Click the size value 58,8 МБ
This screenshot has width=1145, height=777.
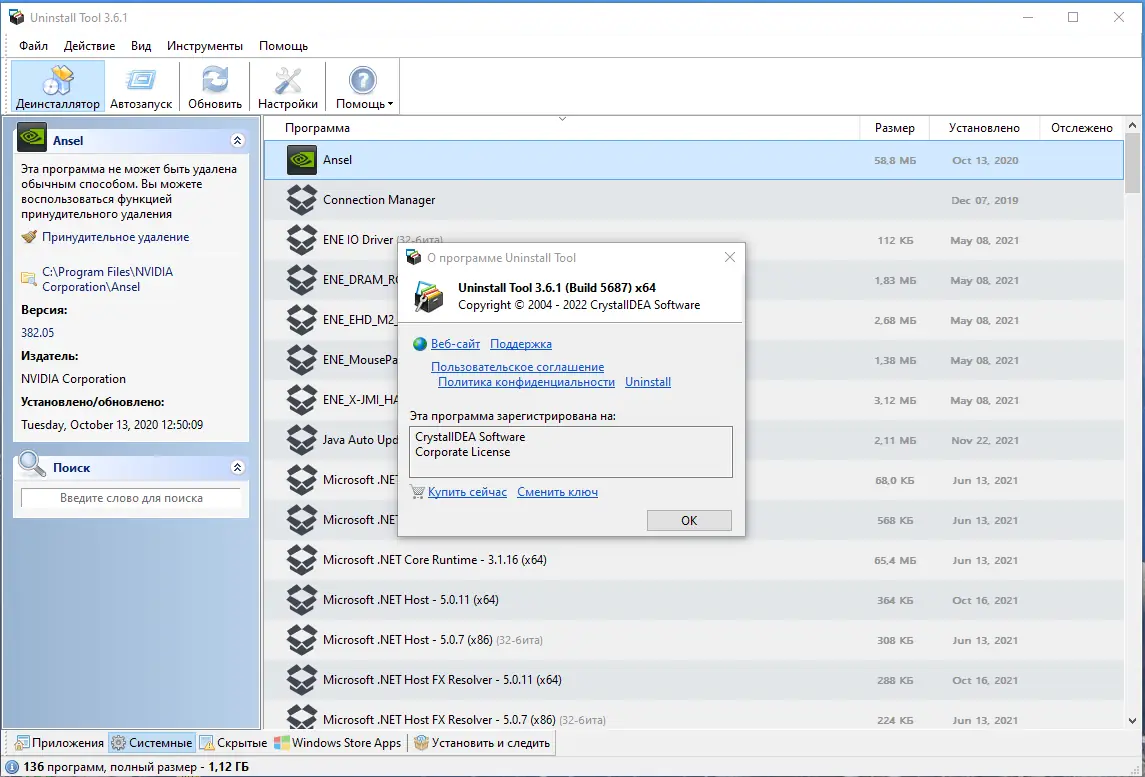click(x=895, y=160)
